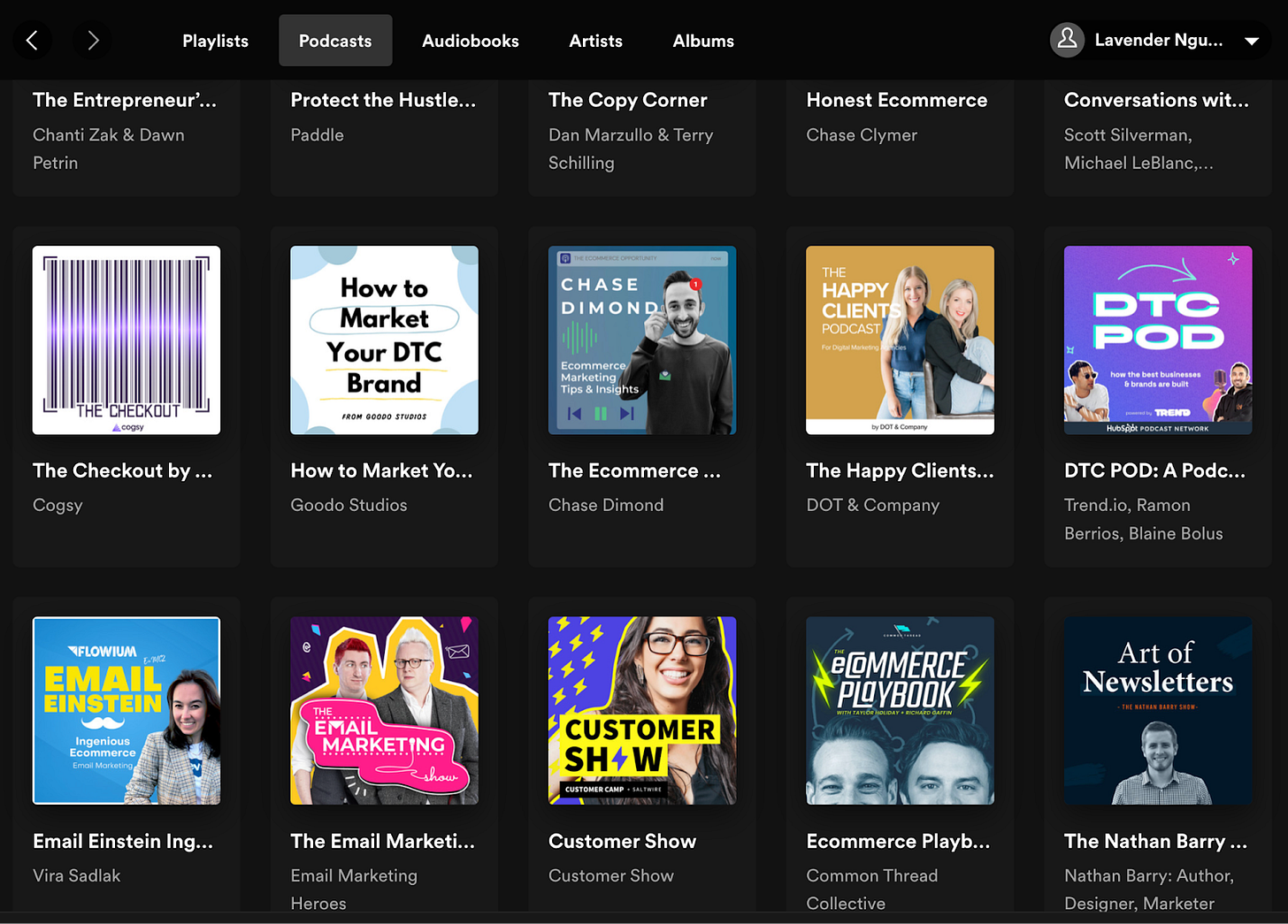Click the Customer Show title text
This screenshot has height=924, width=1288.
pos(622,841)
